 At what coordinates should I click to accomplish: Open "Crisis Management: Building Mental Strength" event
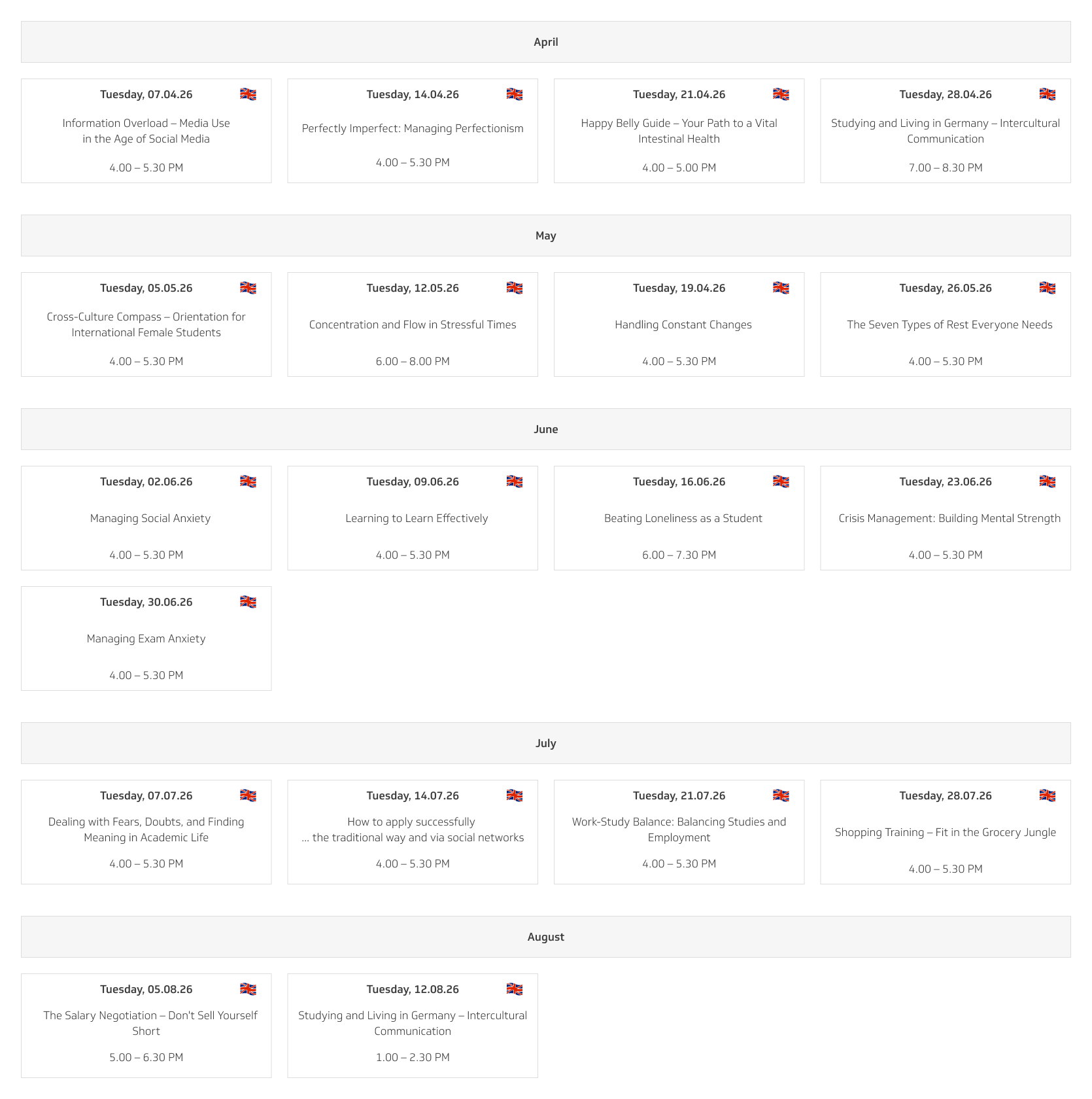point(949,518)
